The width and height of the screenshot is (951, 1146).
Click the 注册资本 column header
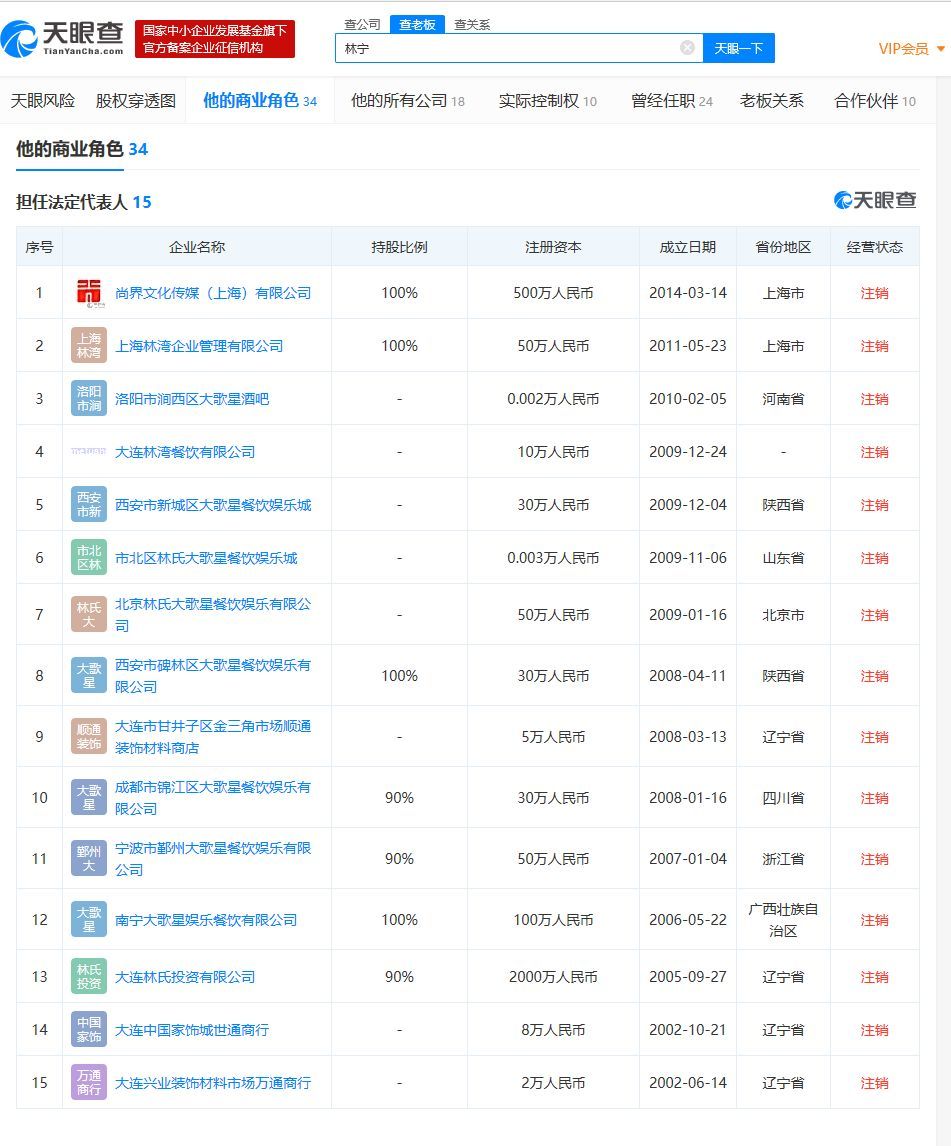click(553, 247)
